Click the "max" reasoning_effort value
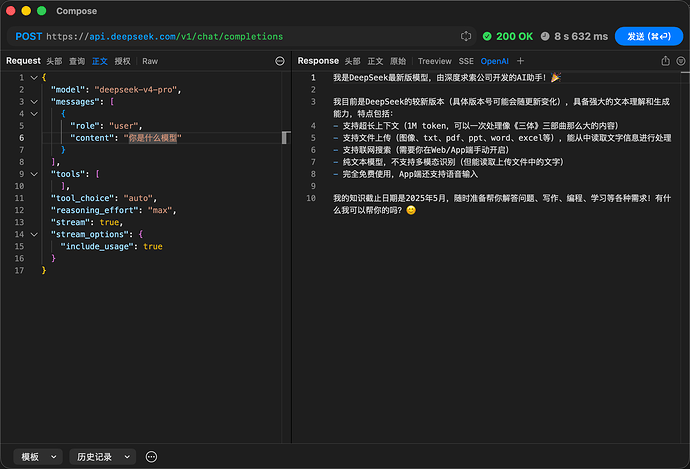Screen dimensions: 690x469 (160, 210)
